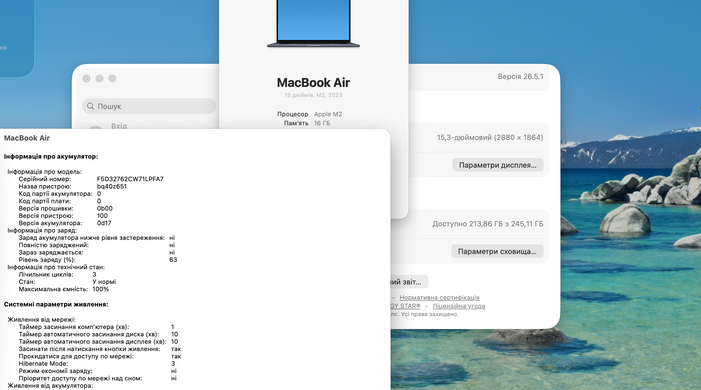Click serial number F5D32762CW71LPFA7
The height and width of the screenshot is (390, 701).
click(x=130, y=179)
